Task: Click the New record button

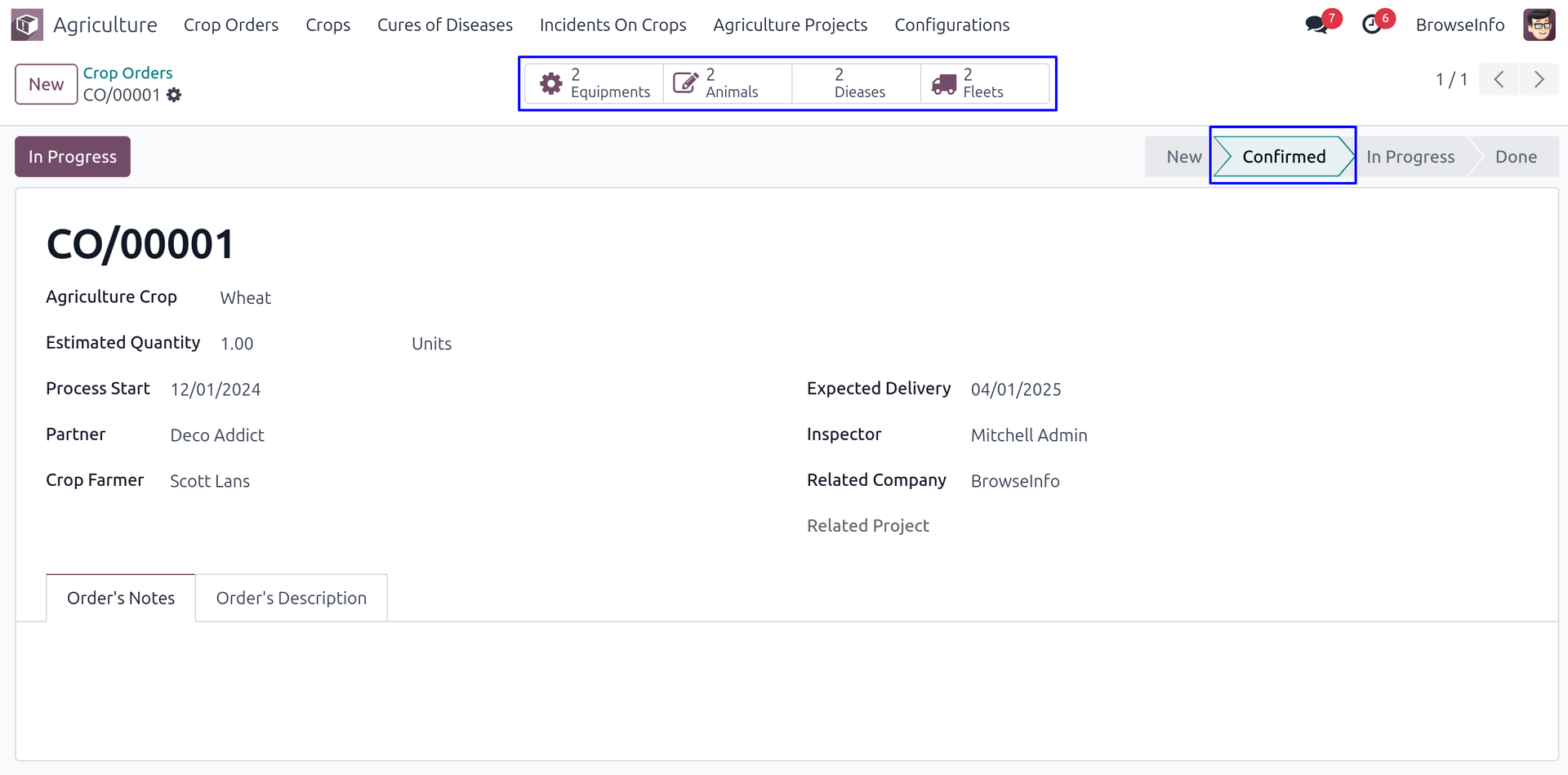Action: pos(47,84)
